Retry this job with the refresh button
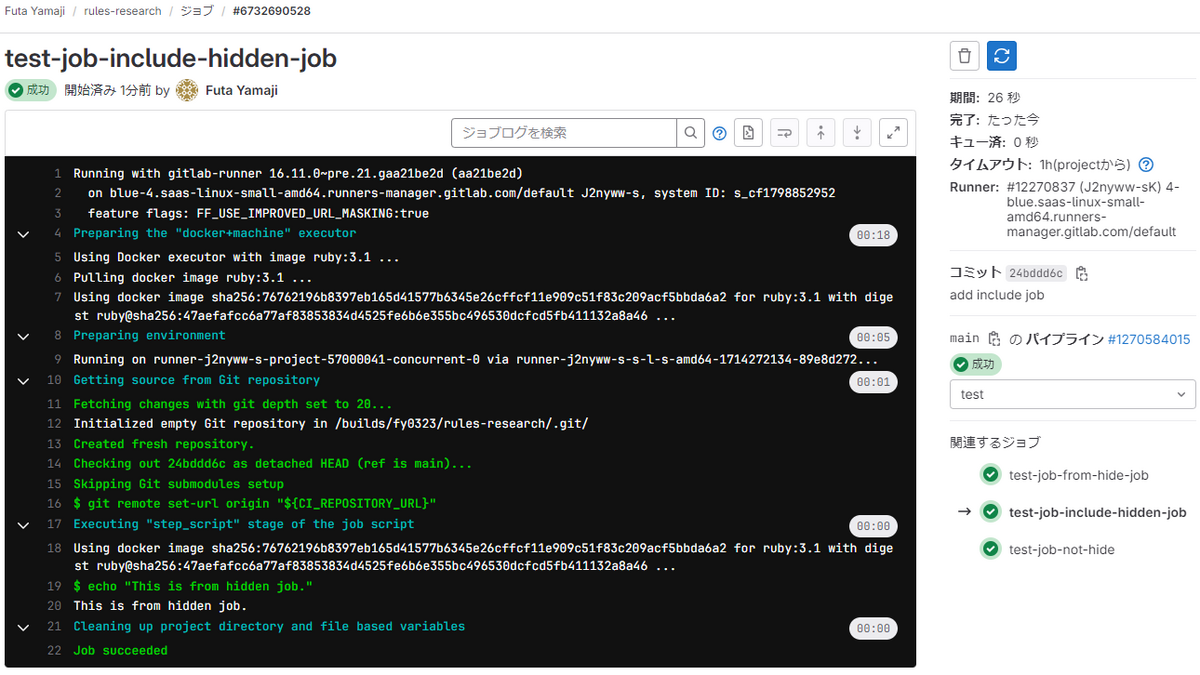The width and height of the screenshot is (1200, 675). click(x=1002, y=56)
